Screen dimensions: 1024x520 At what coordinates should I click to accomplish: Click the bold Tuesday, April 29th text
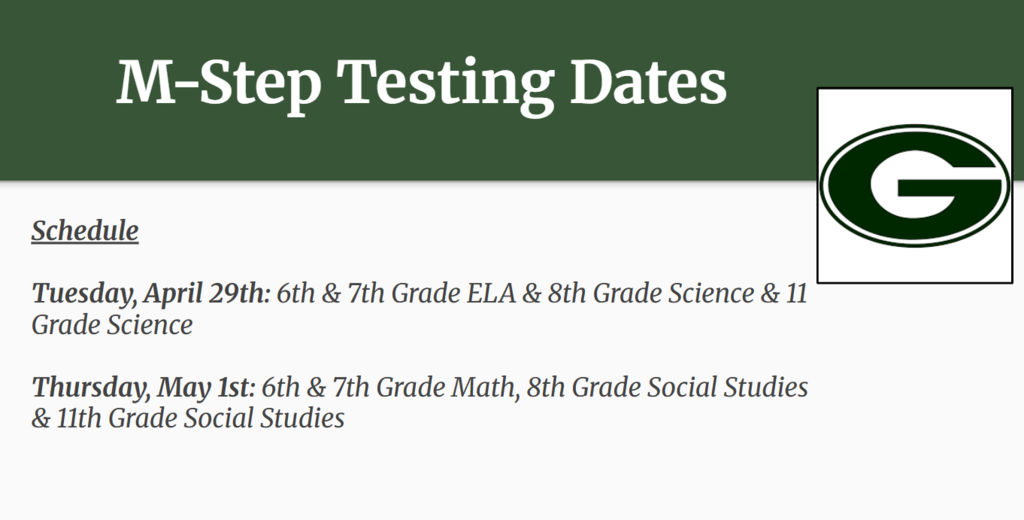click(x=151, y=293)
